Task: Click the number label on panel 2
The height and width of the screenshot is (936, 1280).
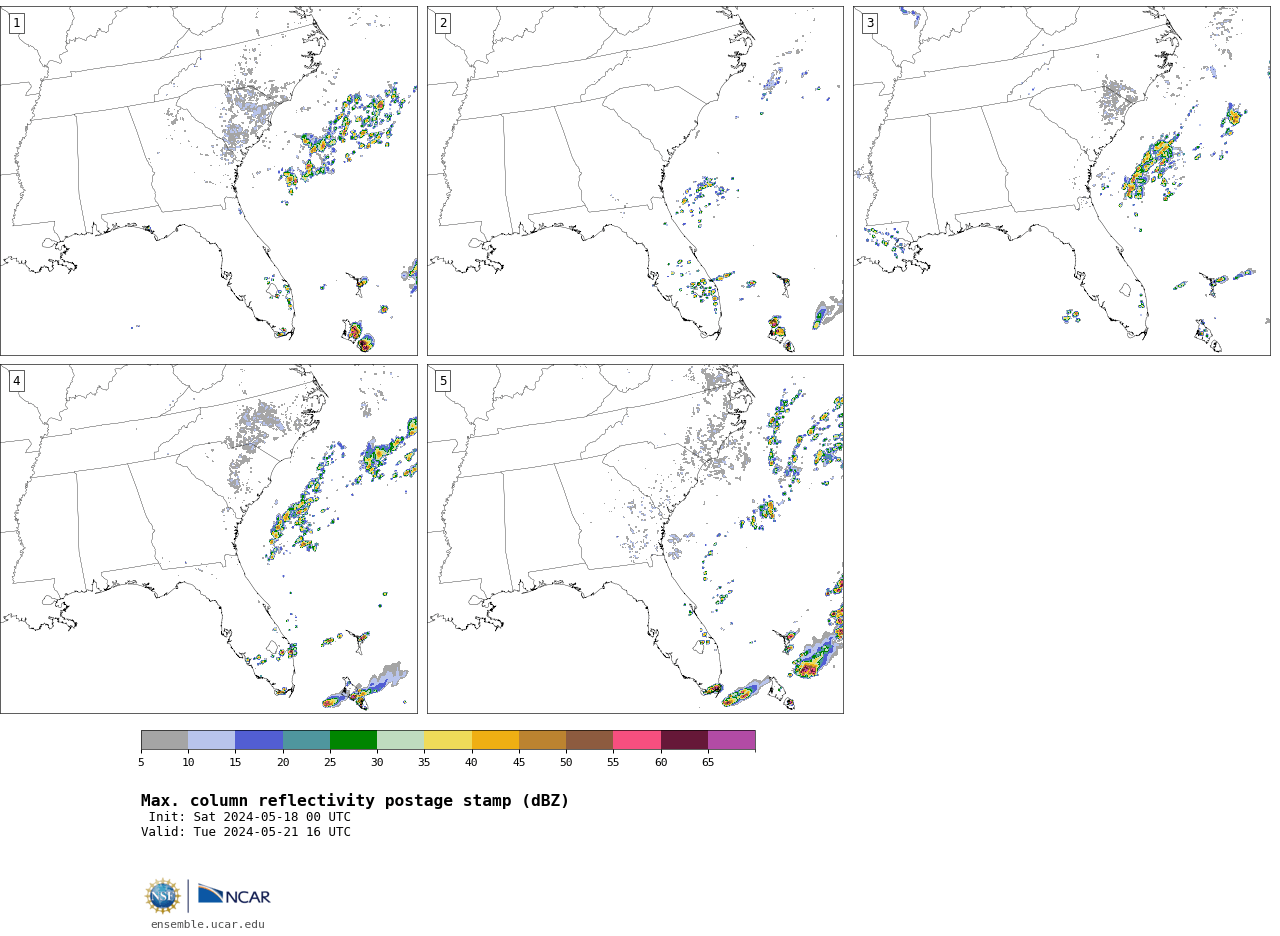Action: 443,23
